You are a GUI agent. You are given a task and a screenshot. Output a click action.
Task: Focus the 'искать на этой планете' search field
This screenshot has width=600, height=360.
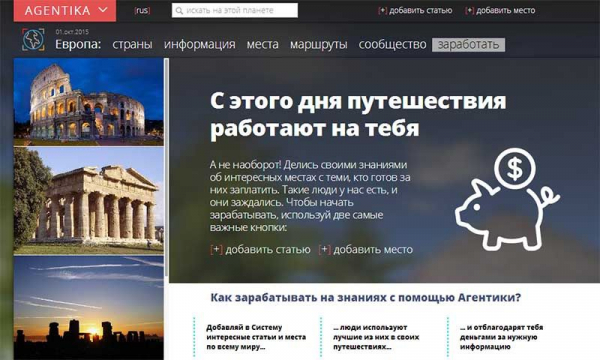pos(235,10)
